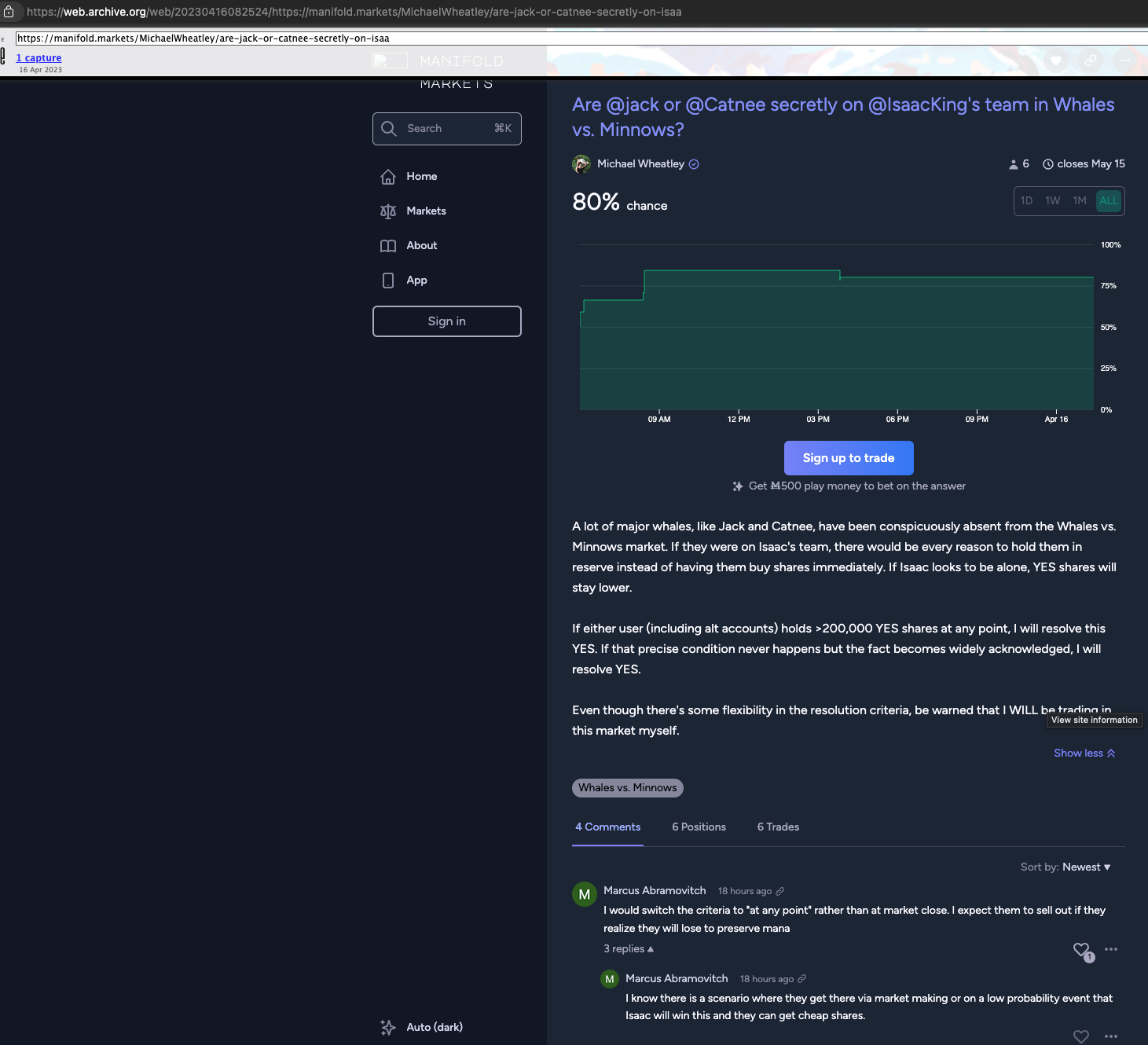Click the link icon next to first comment's timestamp
The width and height of the screenshot is (1148, 1045).
click(780, 891)
